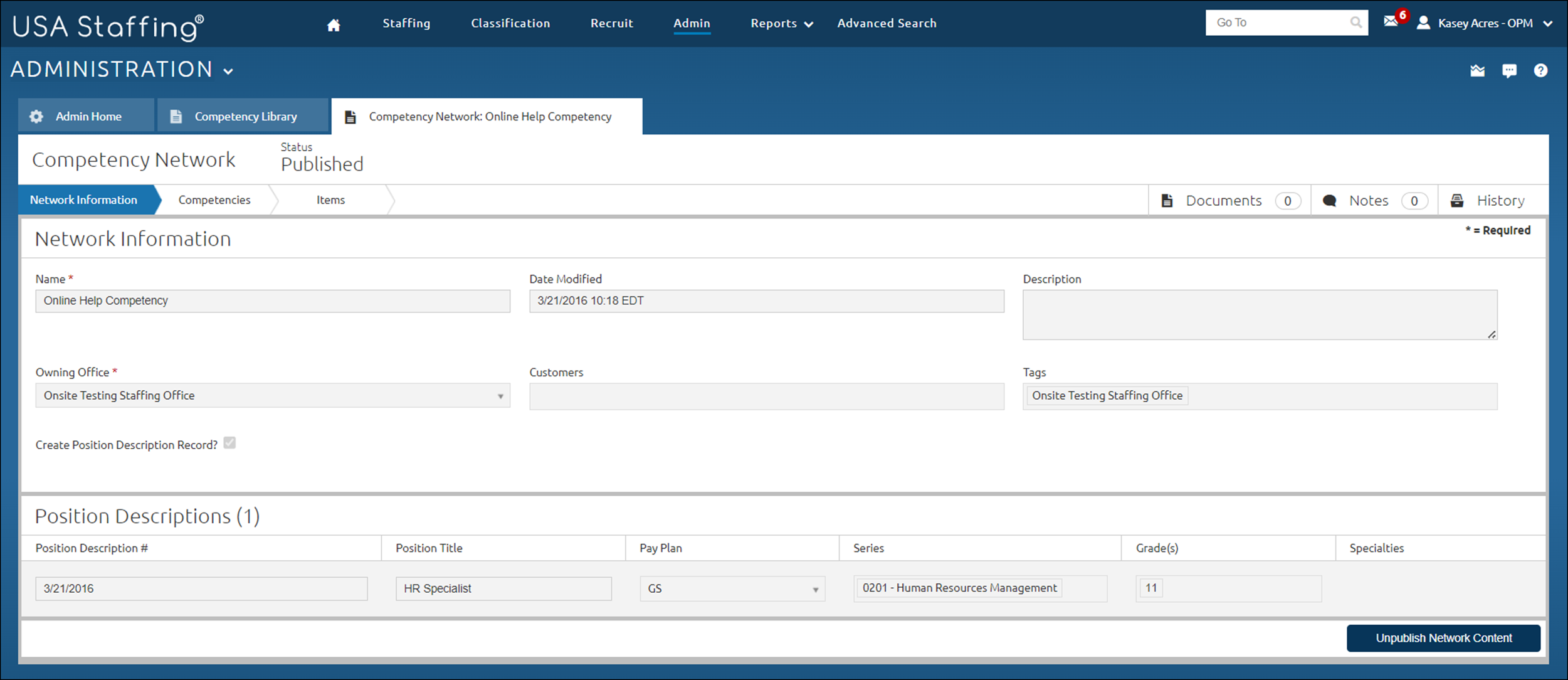1568x680 pixels.
Task: Click the Notes count badge showing 0
Action: 1414,201
